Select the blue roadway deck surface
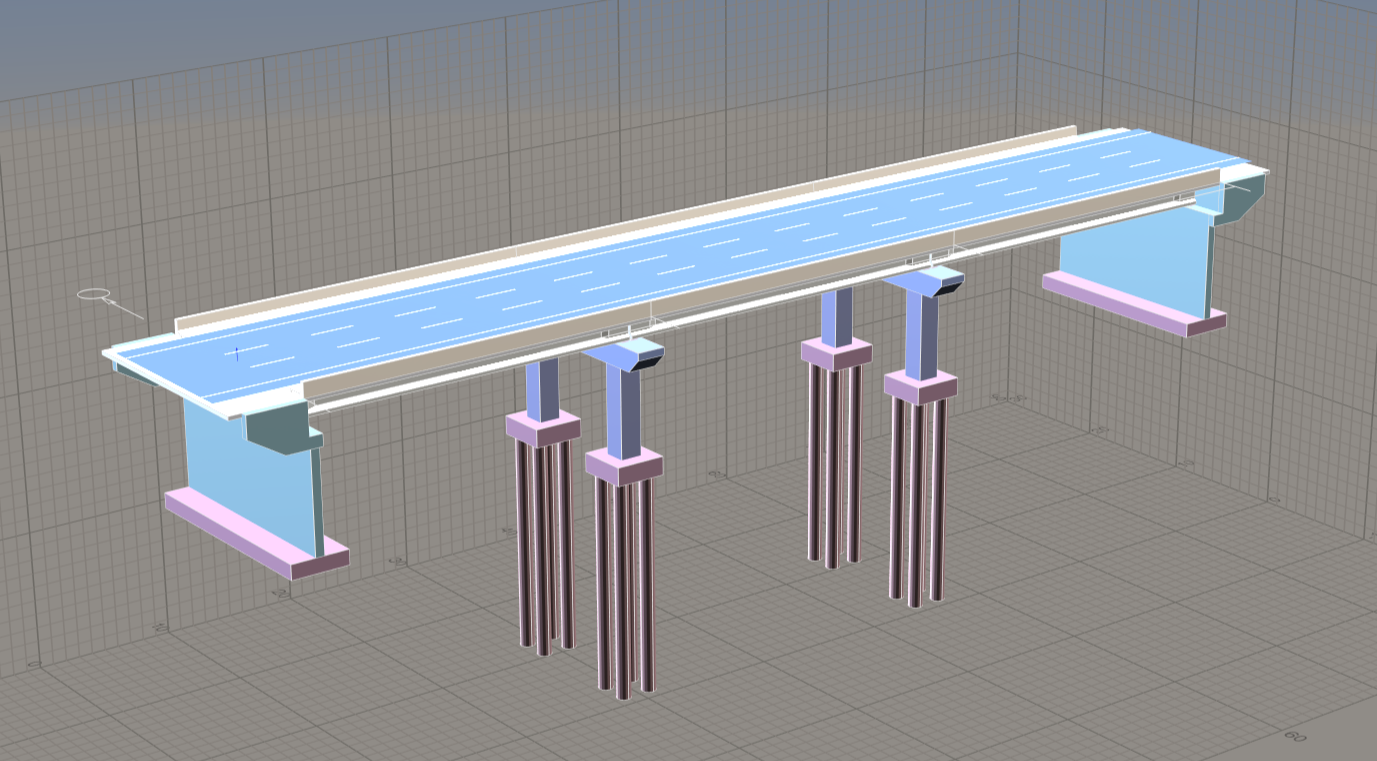 (x=700, y=250)
